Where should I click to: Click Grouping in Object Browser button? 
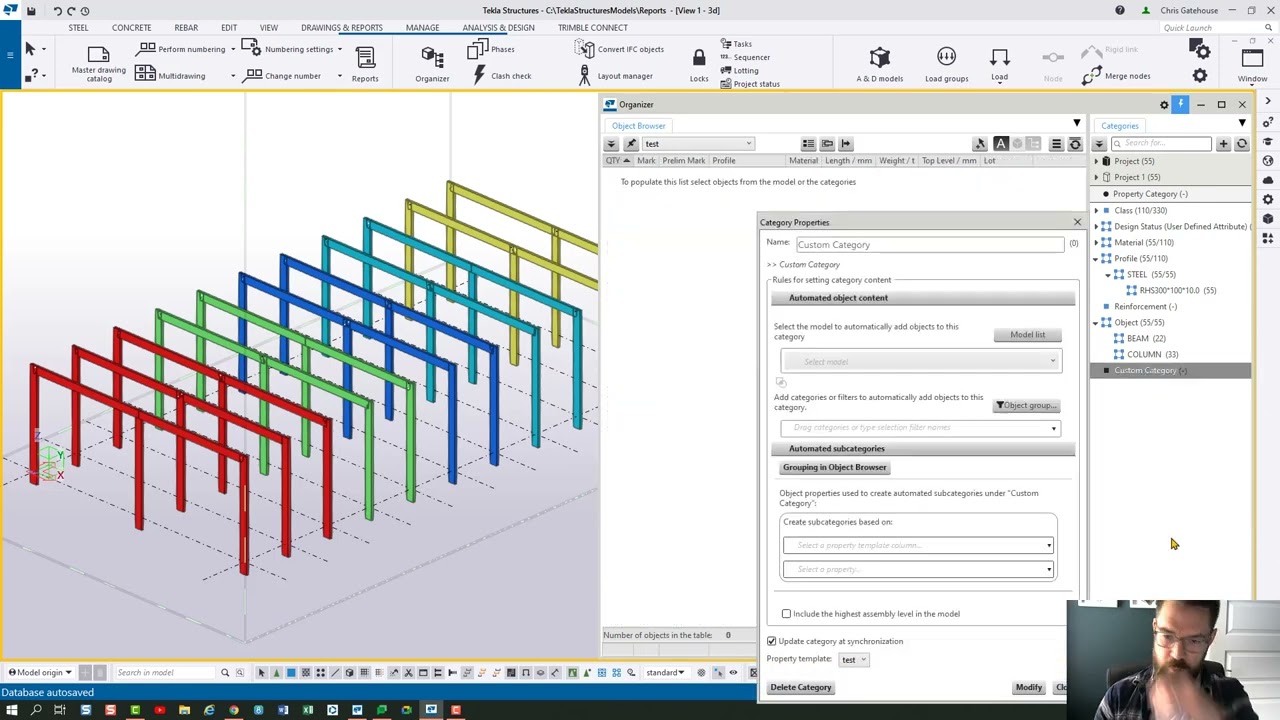pos(834,467)
